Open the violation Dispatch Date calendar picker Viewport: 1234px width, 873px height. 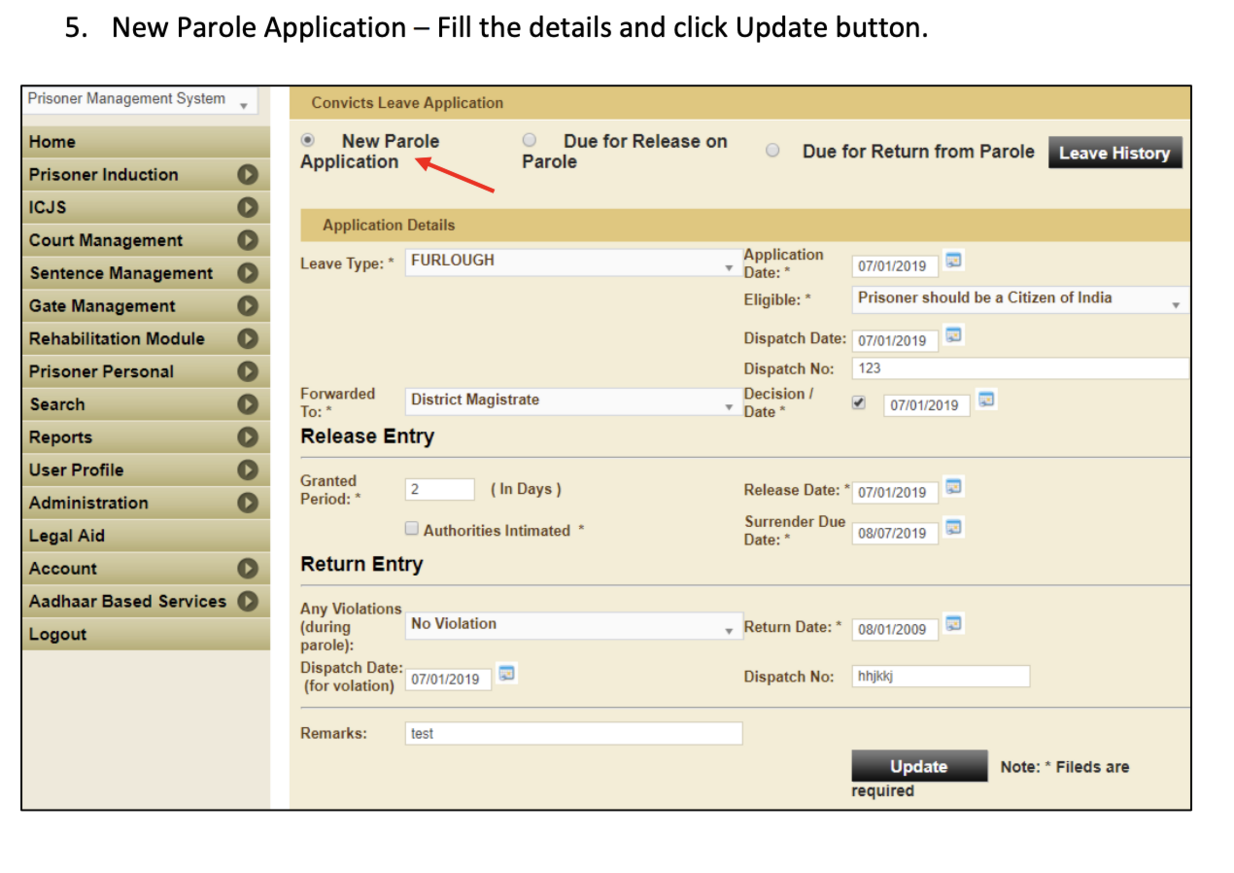(x=506, y=674)
